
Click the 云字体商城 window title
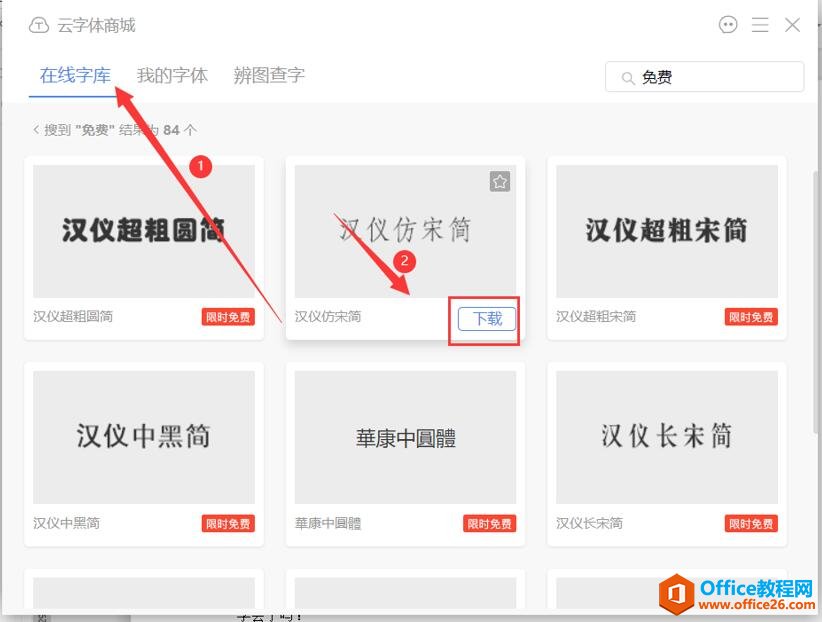pyautogui.click(x=96, y=25)
